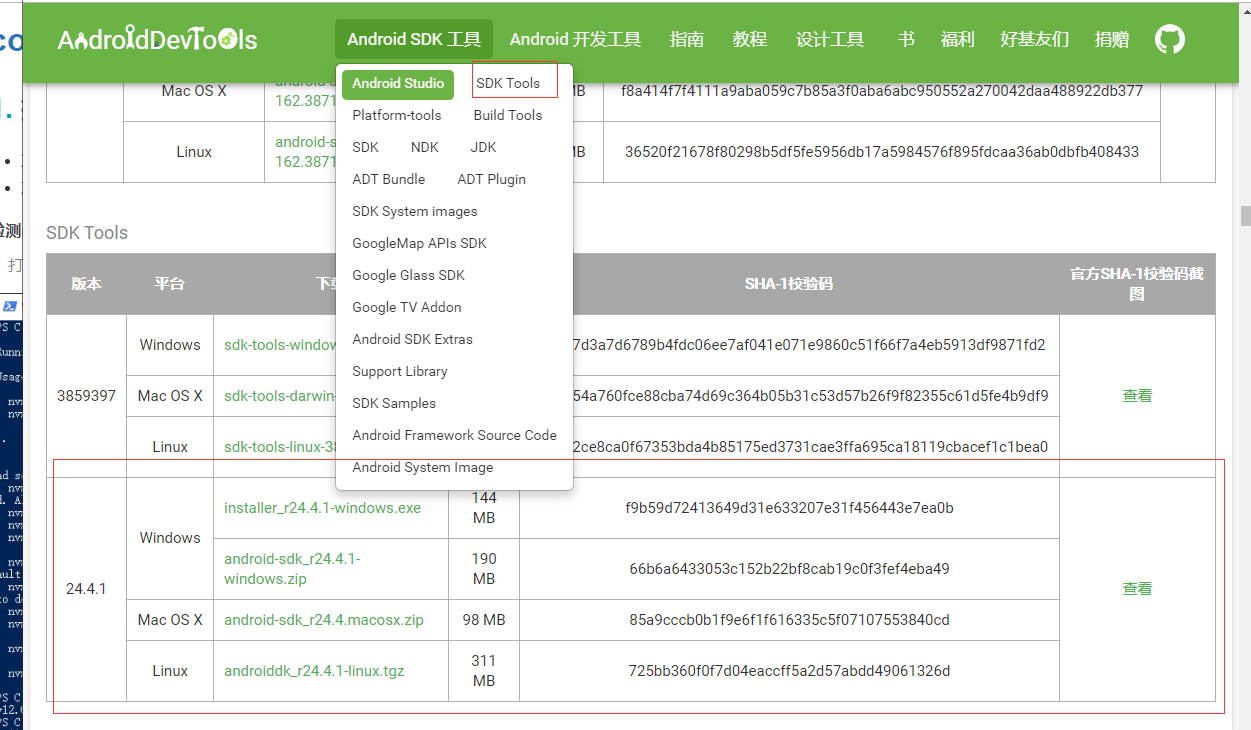Select SDK System images menu entry
1251x730 pixels.
pos(415,212)
